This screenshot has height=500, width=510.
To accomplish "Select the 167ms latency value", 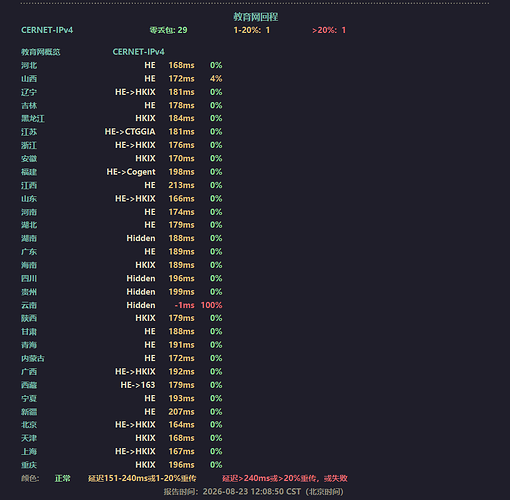I will (181, 451).
